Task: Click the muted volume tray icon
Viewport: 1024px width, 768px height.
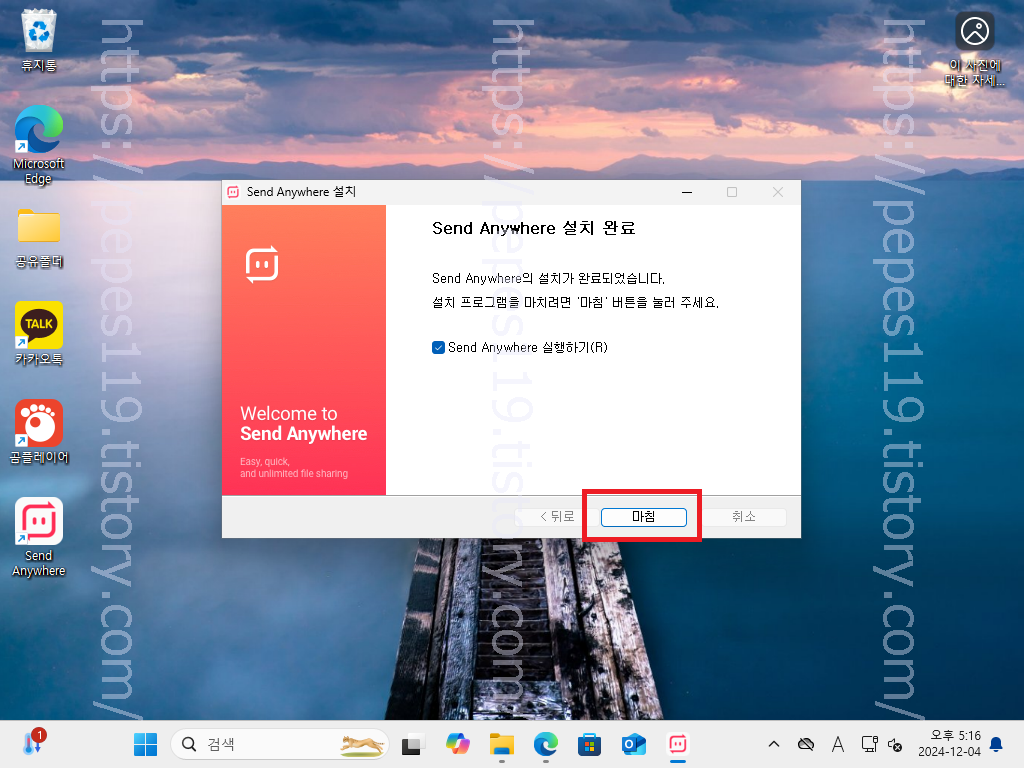Action: click(x=895, y=744)
